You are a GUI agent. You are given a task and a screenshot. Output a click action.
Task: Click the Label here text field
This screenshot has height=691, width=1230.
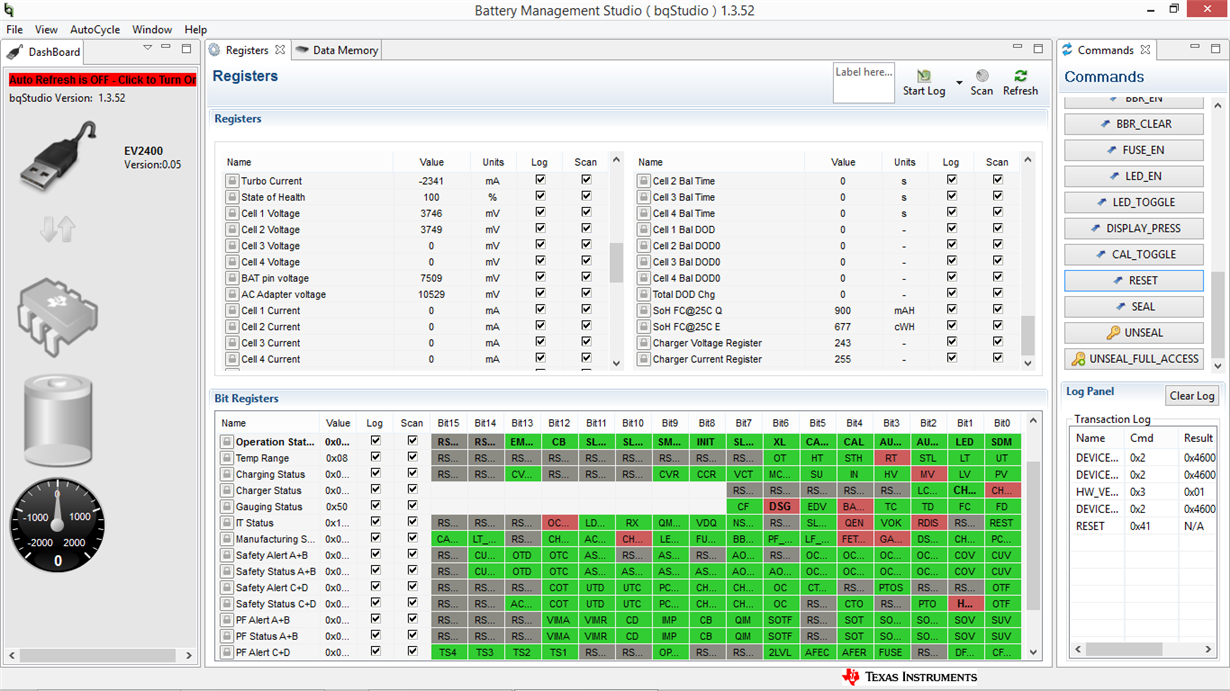point(864,83)
